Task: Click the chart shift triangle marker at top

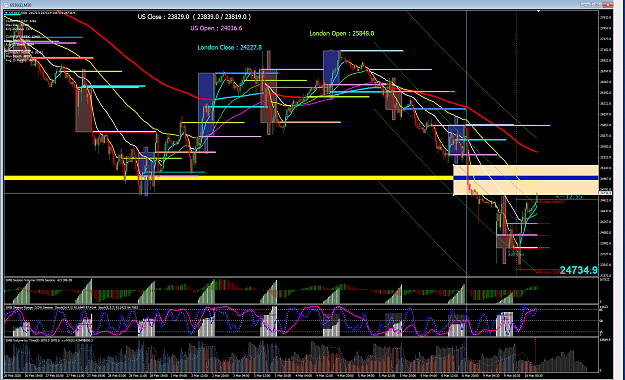Action: [x=539, y=11]
